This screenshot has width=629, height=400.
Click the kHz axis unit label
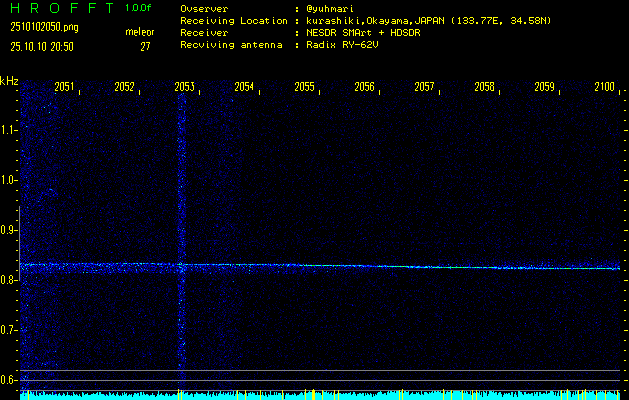coord(9,81)
